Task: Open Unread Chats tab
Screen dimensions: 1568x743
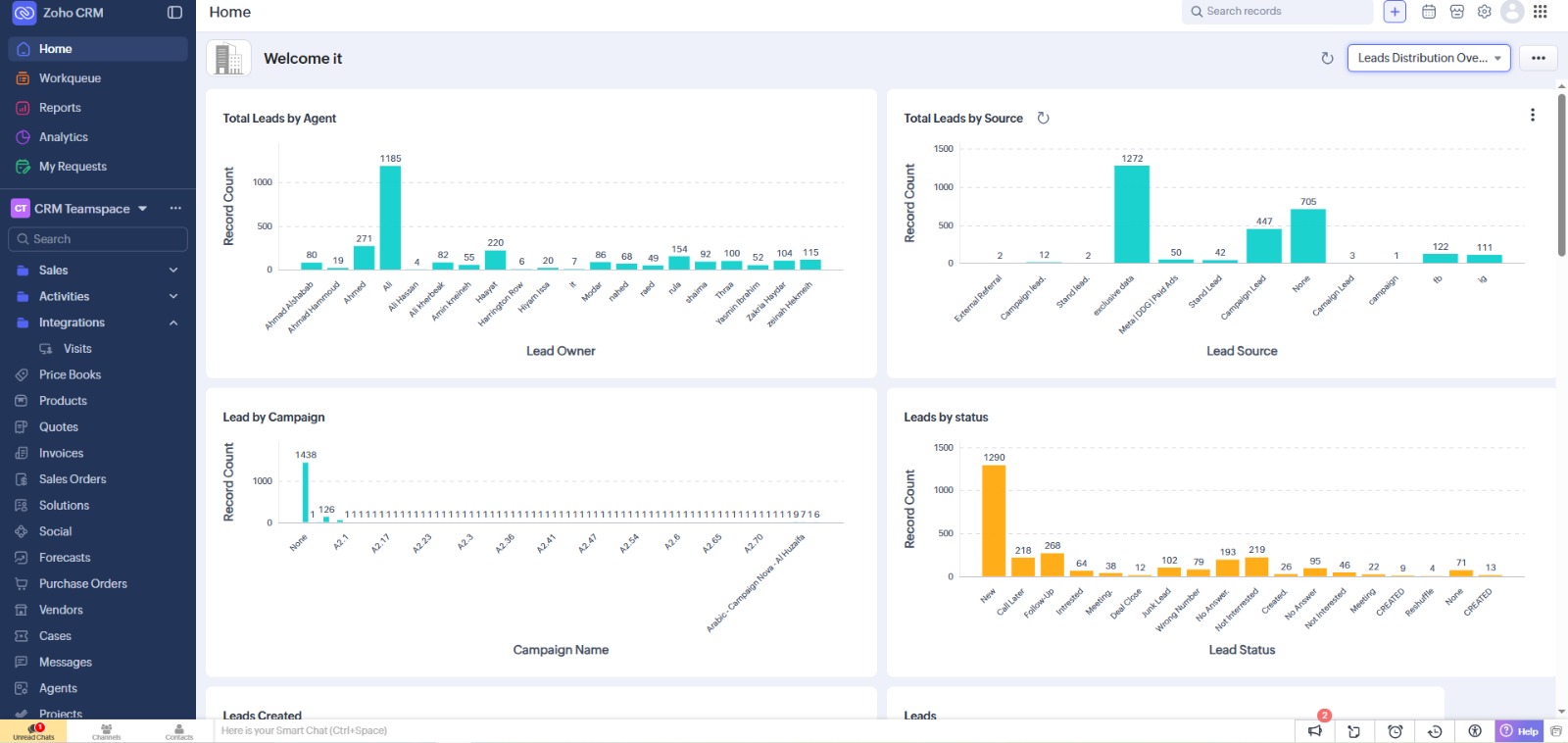Action: coord(34,731)
